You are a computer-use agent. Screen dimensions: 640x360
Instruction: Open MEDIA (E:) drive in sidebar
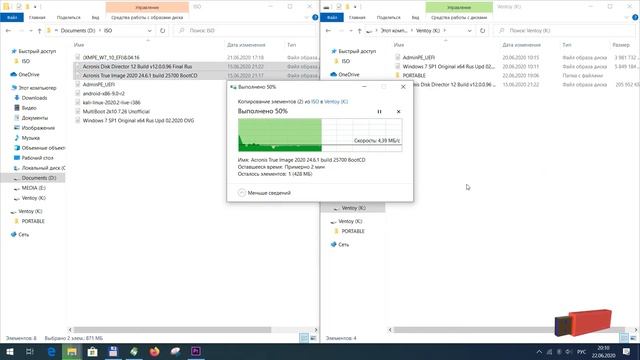coord(33,188)
